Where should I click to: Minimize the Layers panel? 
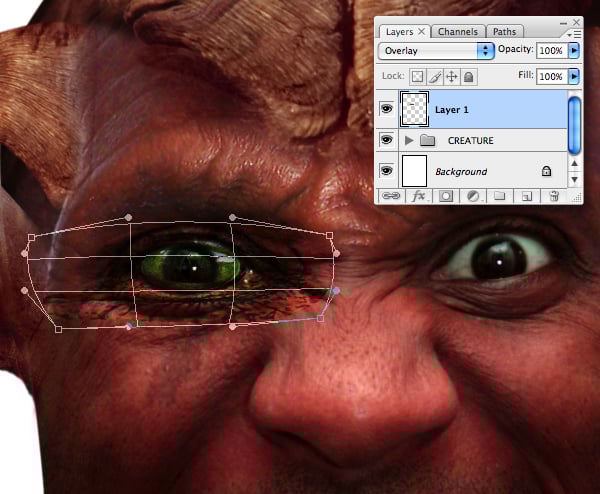(563, 23)
